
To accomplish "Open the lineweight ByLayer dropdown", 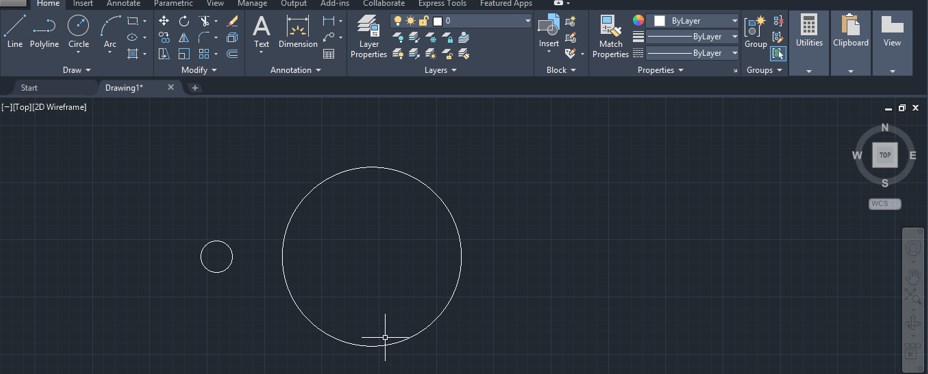I will (x=734, y=37).
